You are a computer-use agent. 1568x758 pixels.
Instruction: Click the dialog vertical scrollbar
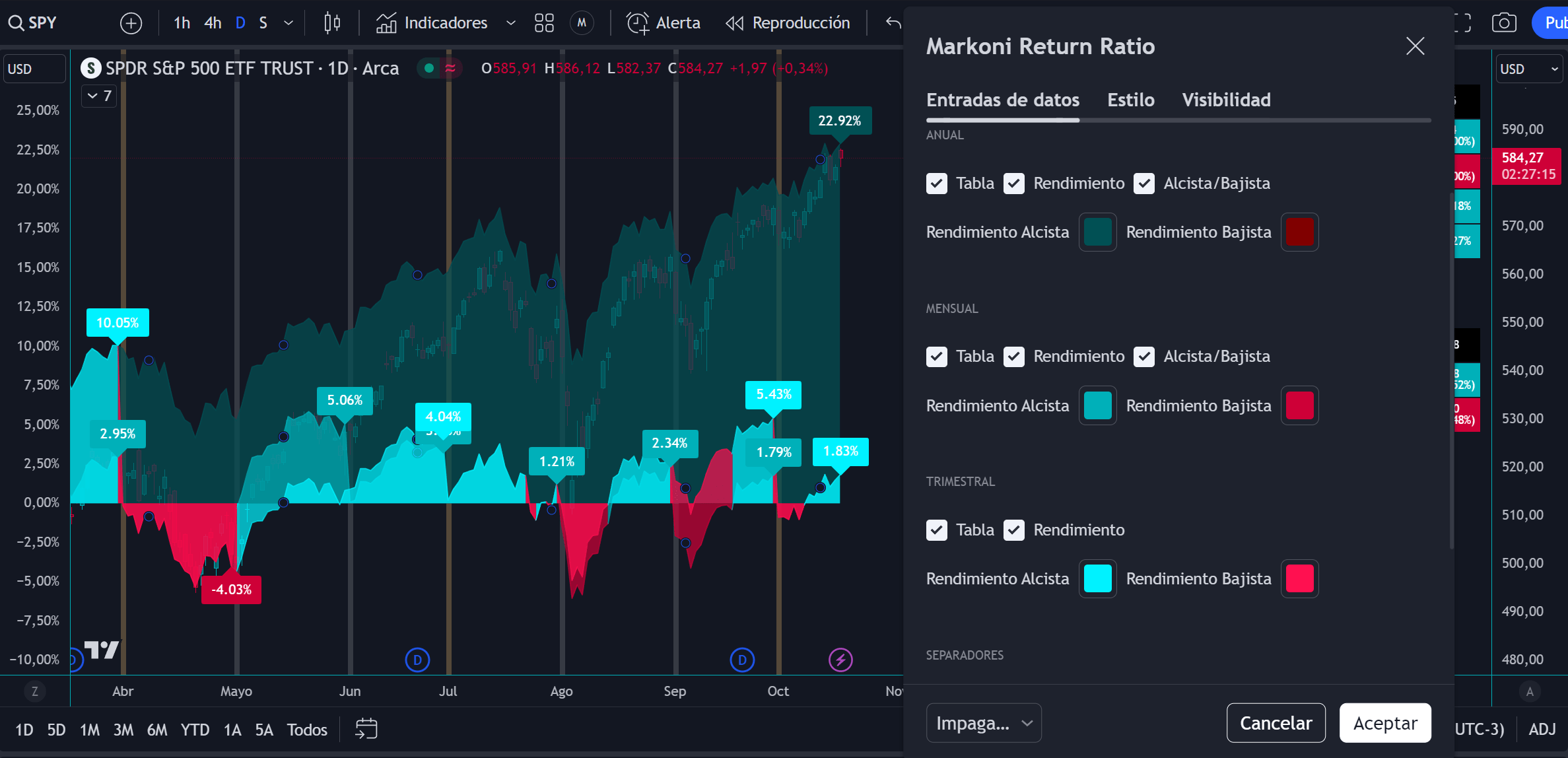click(x=1451, y=370)
